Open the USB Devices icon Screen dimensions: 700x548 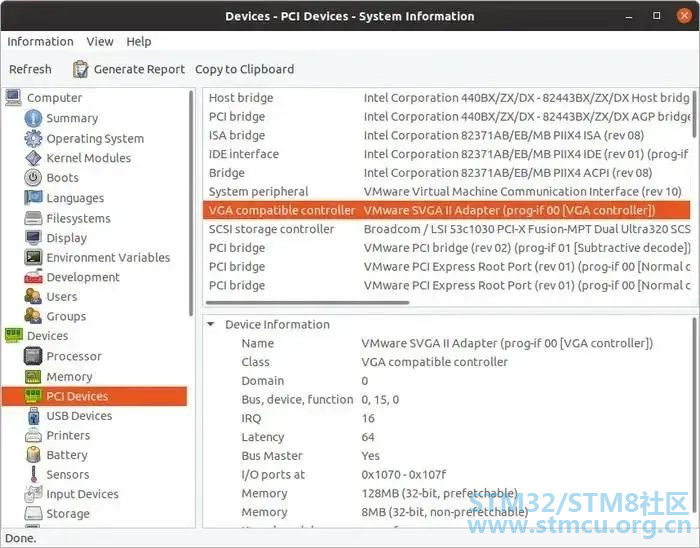33,415
